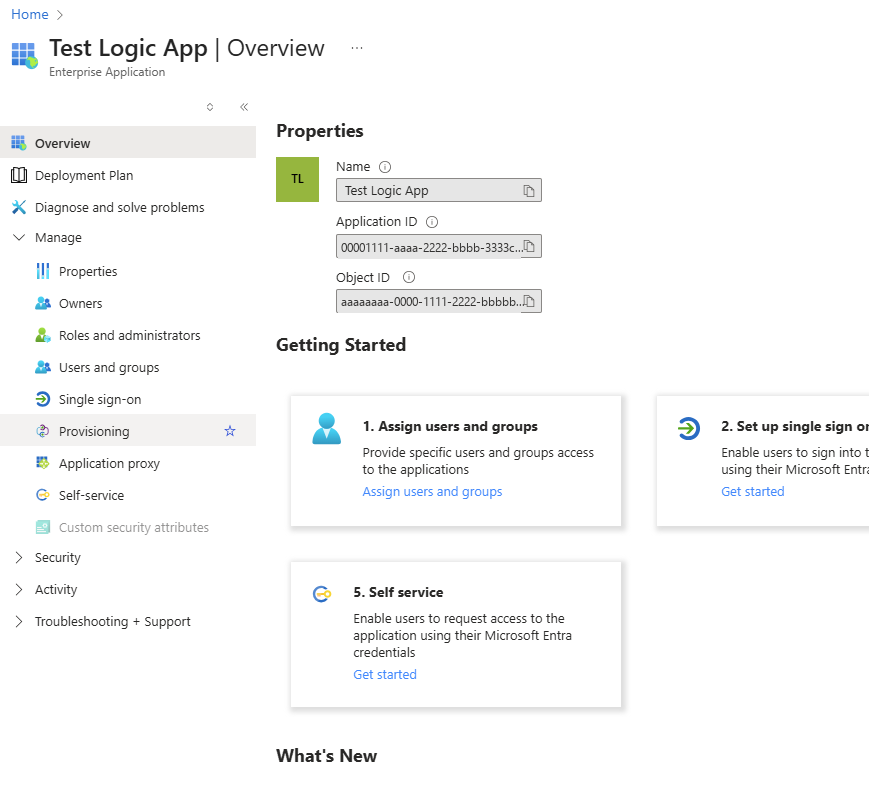Select Overview in the sidebar
The width and height of the screenshot is (869, 790).
tap(128, 143)
